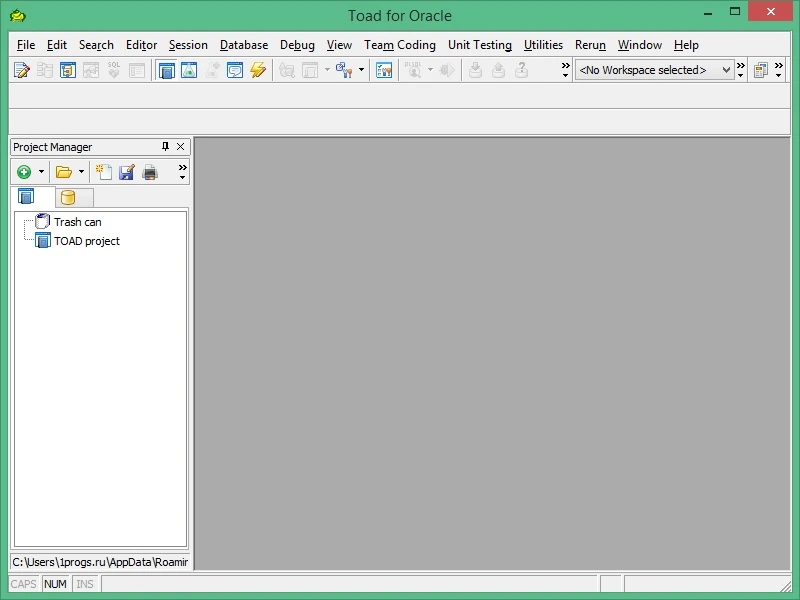Open the Database menu
This screenshot has height=600, width=800.
coord(243,45)
